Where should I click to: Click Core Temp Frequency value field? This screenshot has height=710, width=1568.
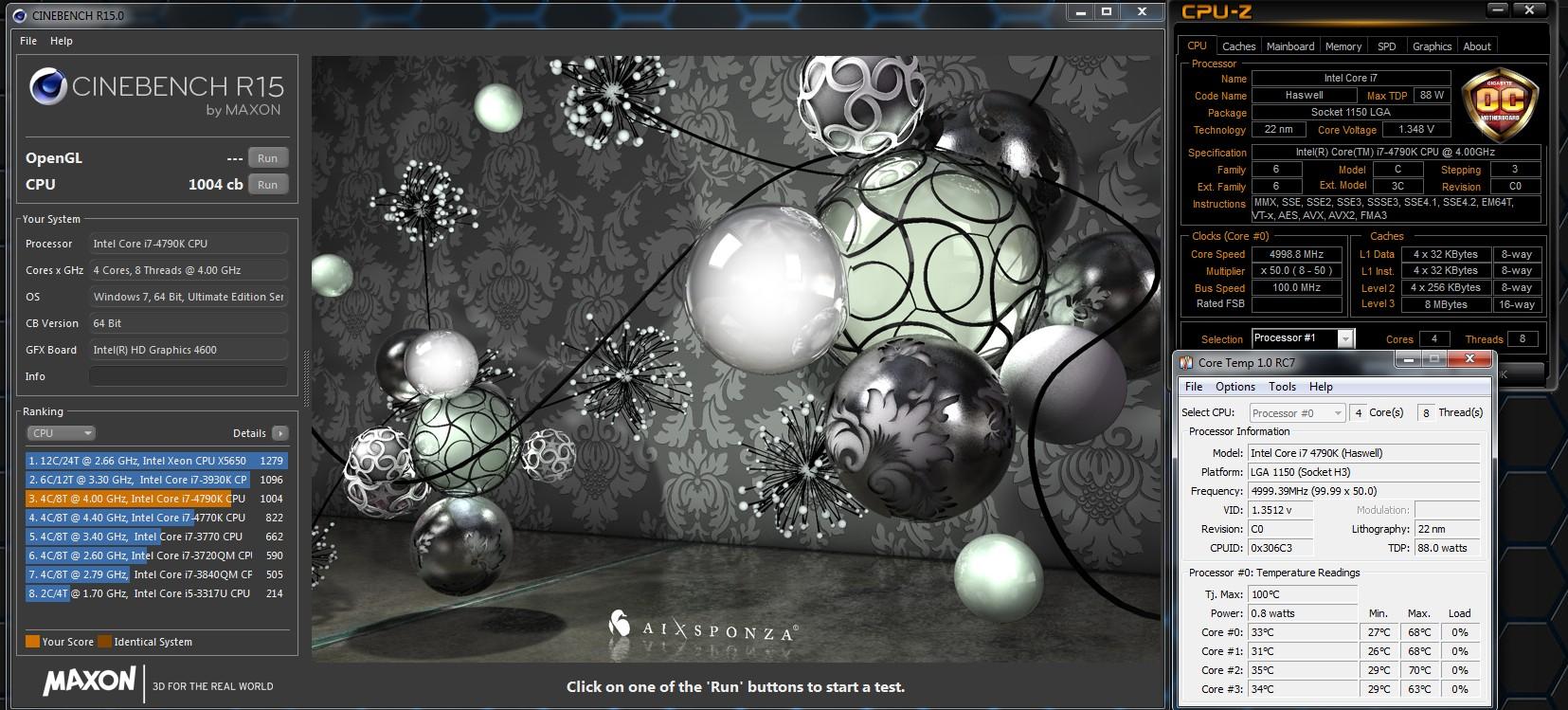pos(1363,491)
